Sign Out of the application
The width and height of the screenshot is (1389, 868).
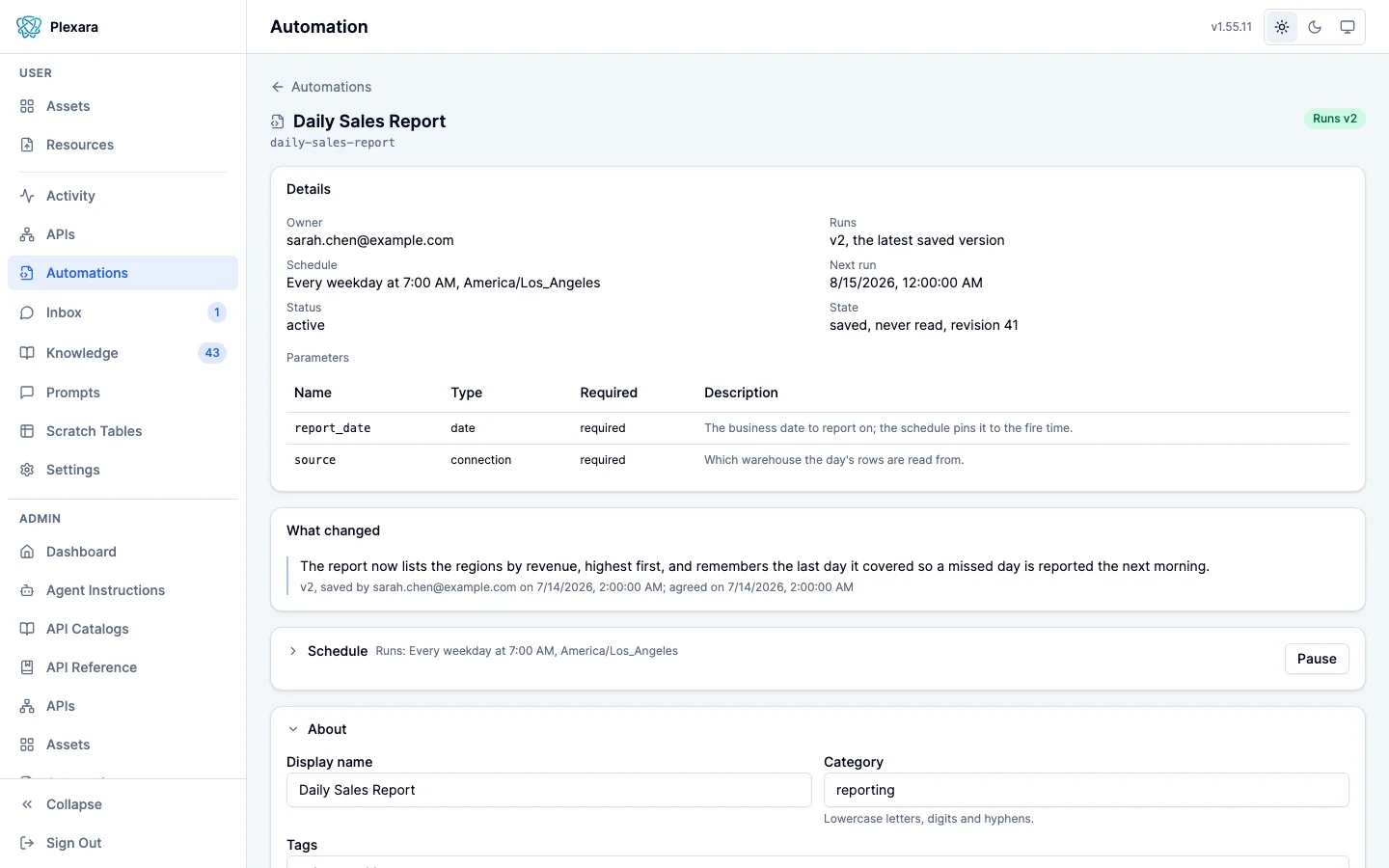coord(123,843)
